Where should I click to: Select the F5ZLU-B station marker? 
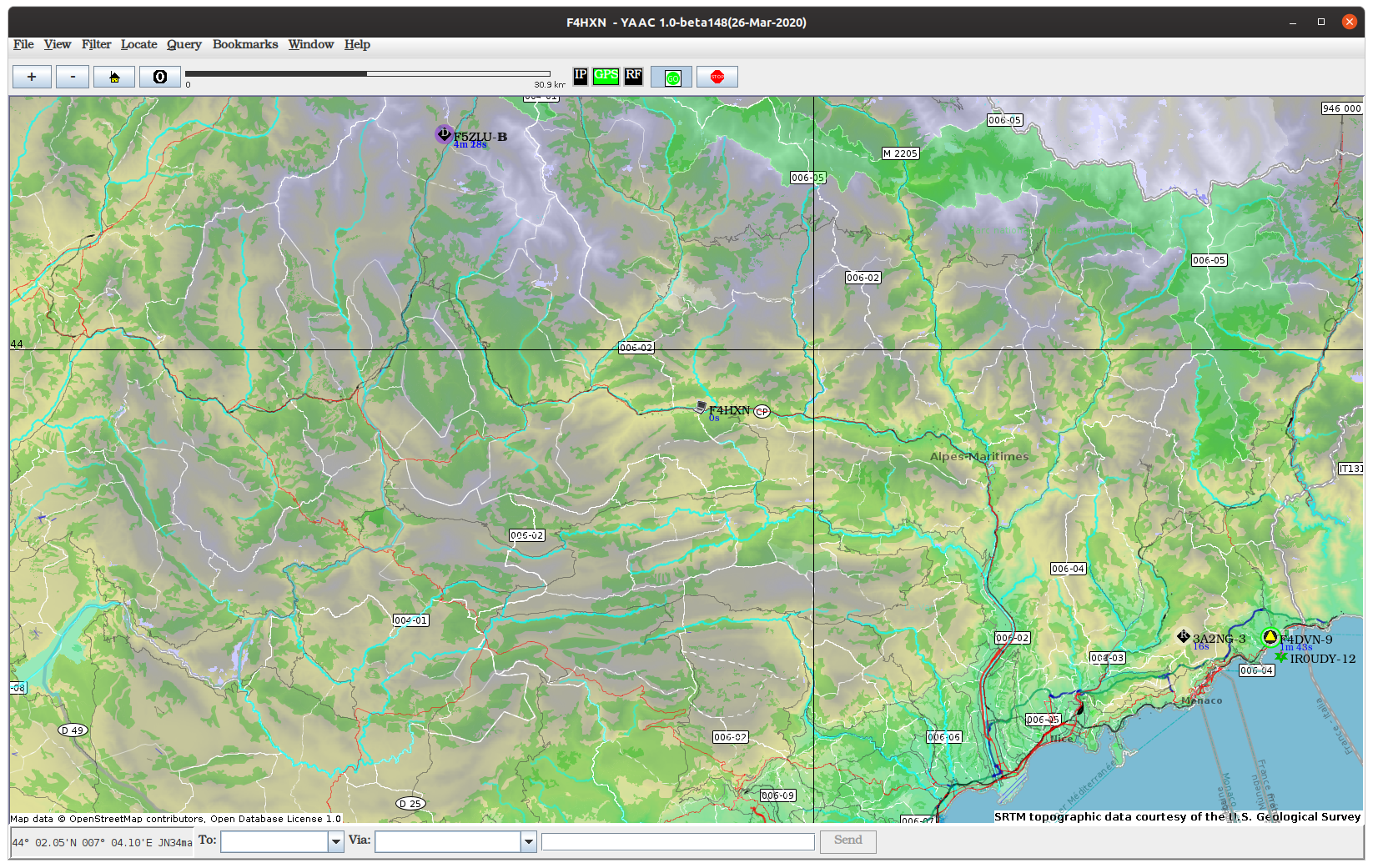(x=444, y=134)
